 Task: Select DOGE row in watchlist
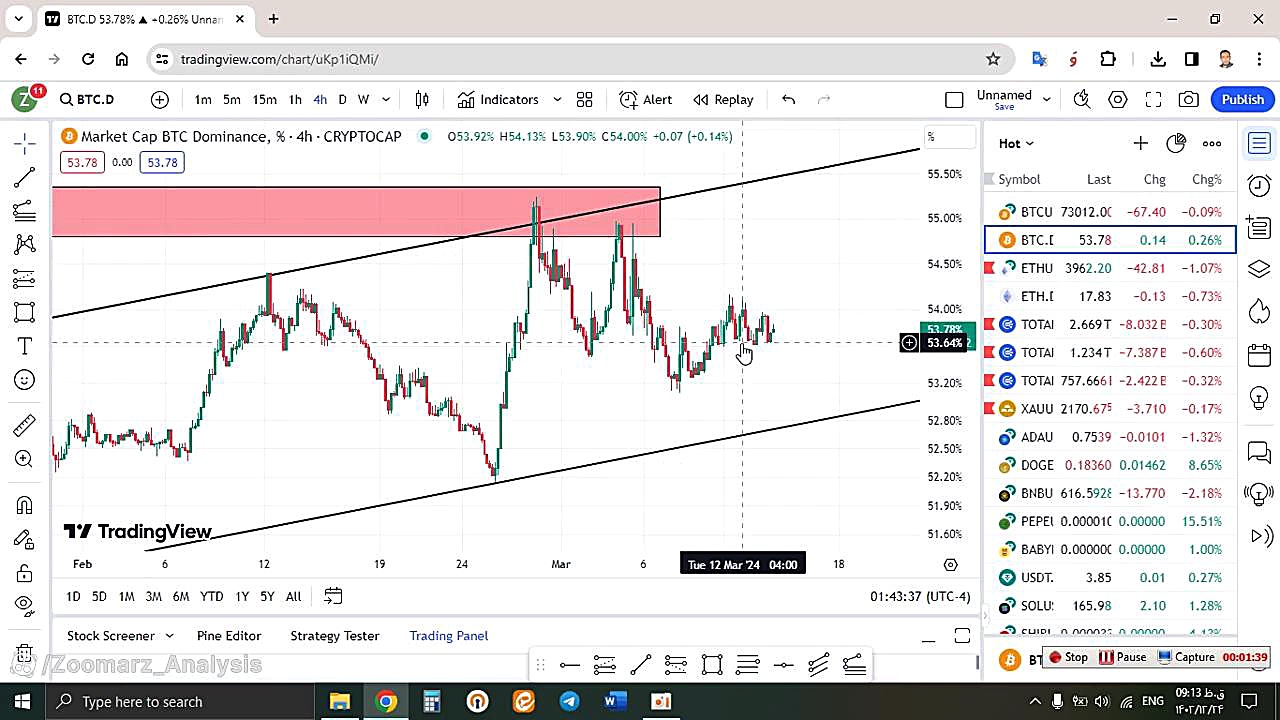pyautogui.click(x=1110, y=465)
